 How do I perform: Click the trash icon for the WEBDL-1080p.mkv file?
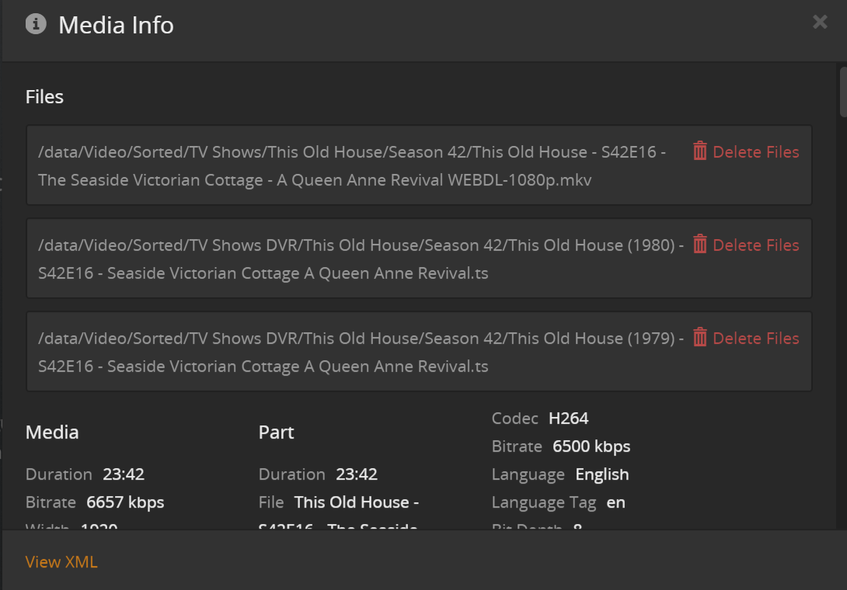point(700,151)
